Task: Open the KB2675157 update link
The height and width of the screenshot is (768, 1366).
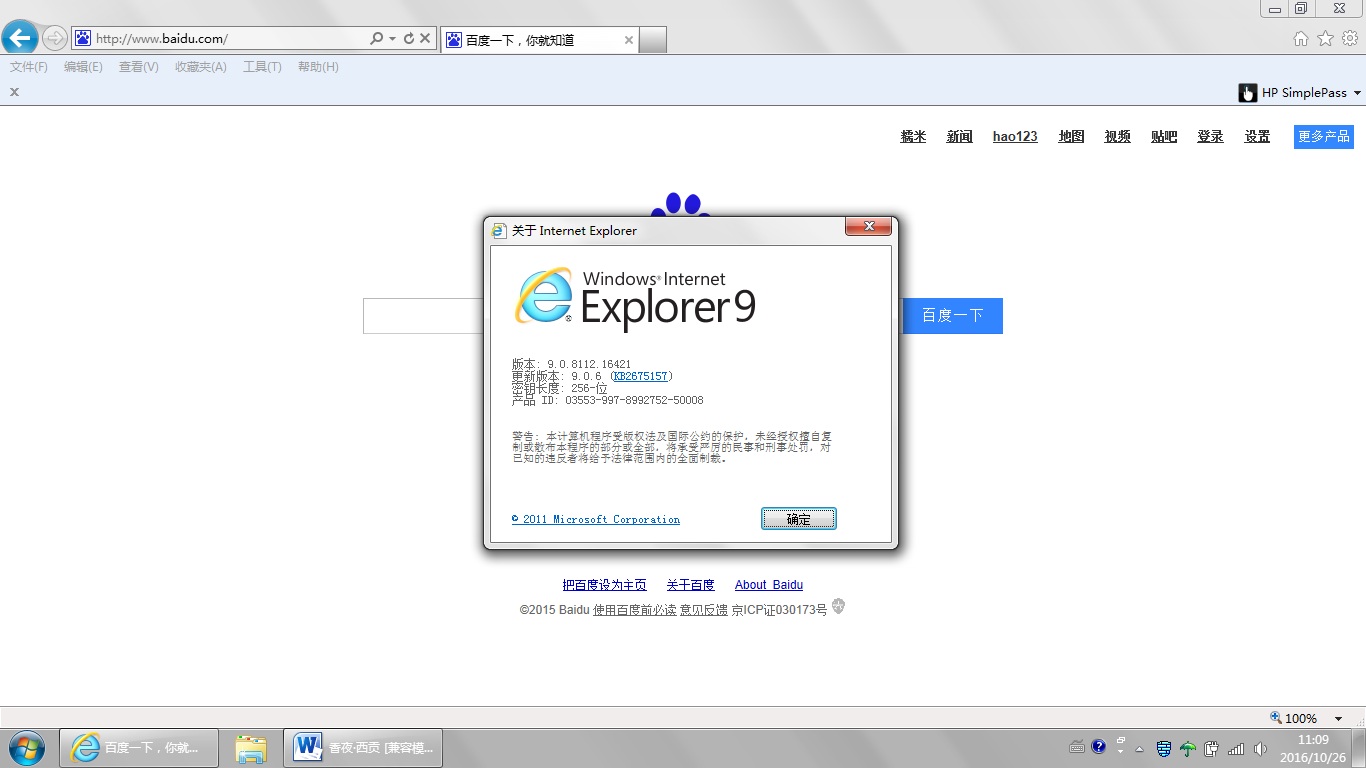Action: [x=641, y=376]
